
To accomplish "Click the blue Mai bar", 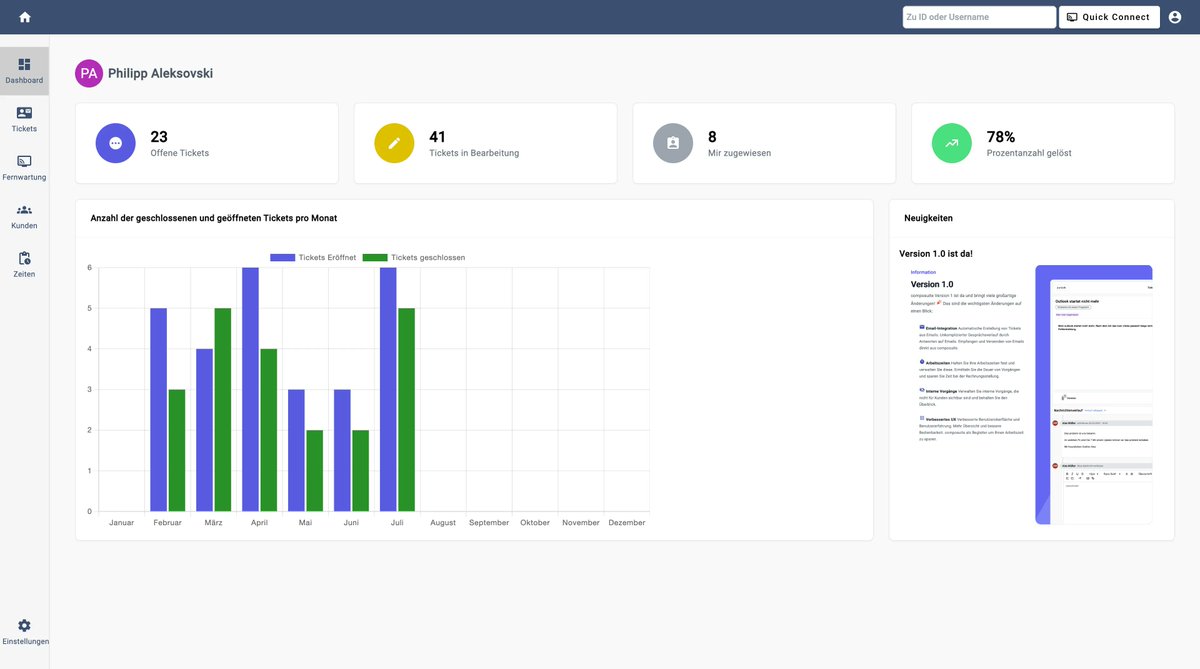I will coord(296,451).
